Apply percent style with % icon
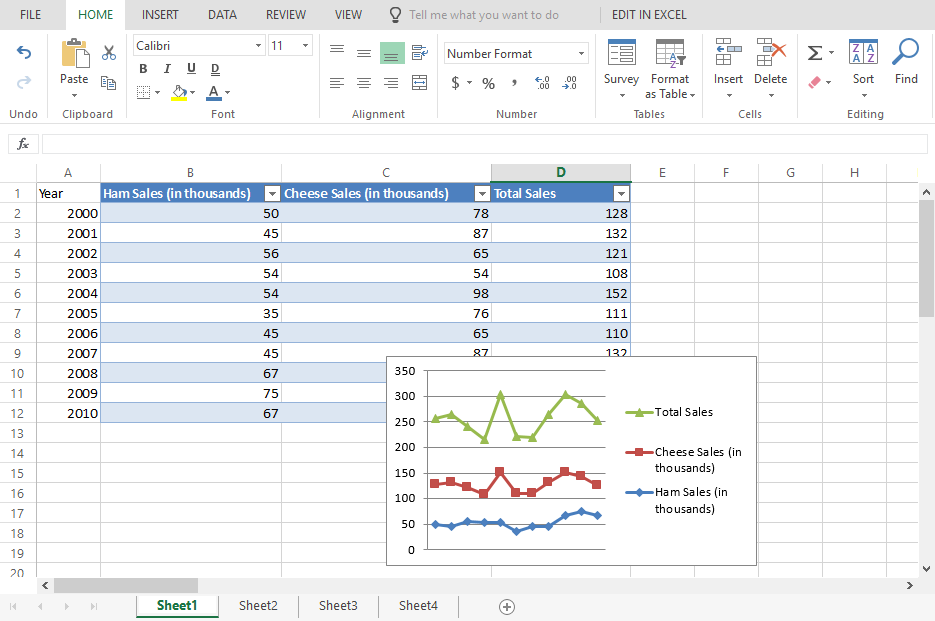The height and width of the screenshot is (621, 935). 488,83
